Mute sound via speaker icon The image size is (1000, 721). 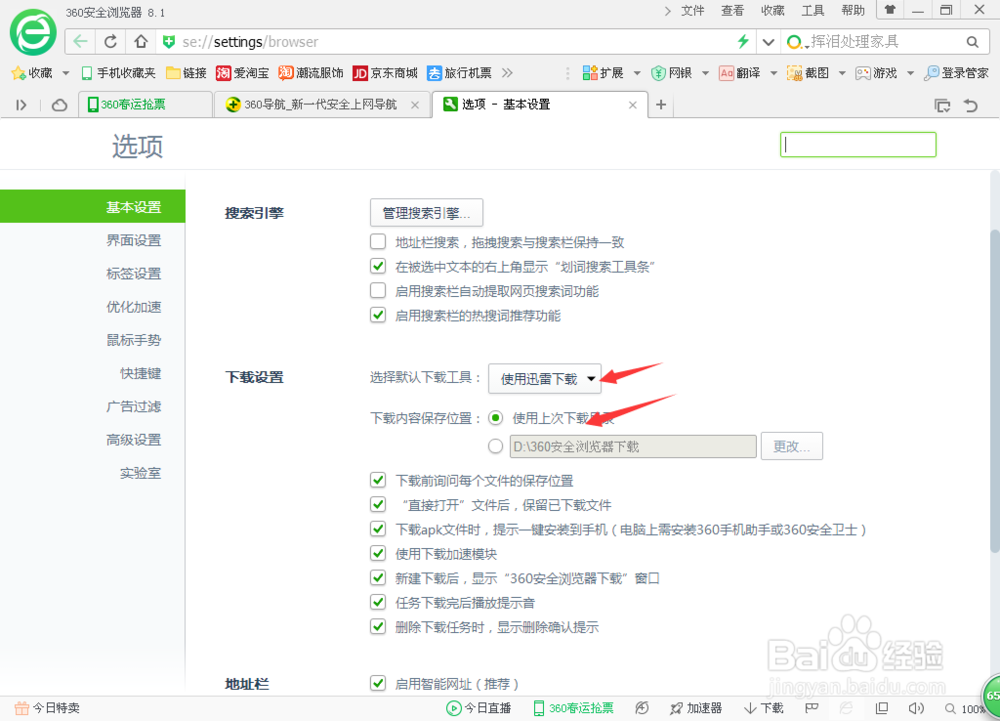(916, 708)
